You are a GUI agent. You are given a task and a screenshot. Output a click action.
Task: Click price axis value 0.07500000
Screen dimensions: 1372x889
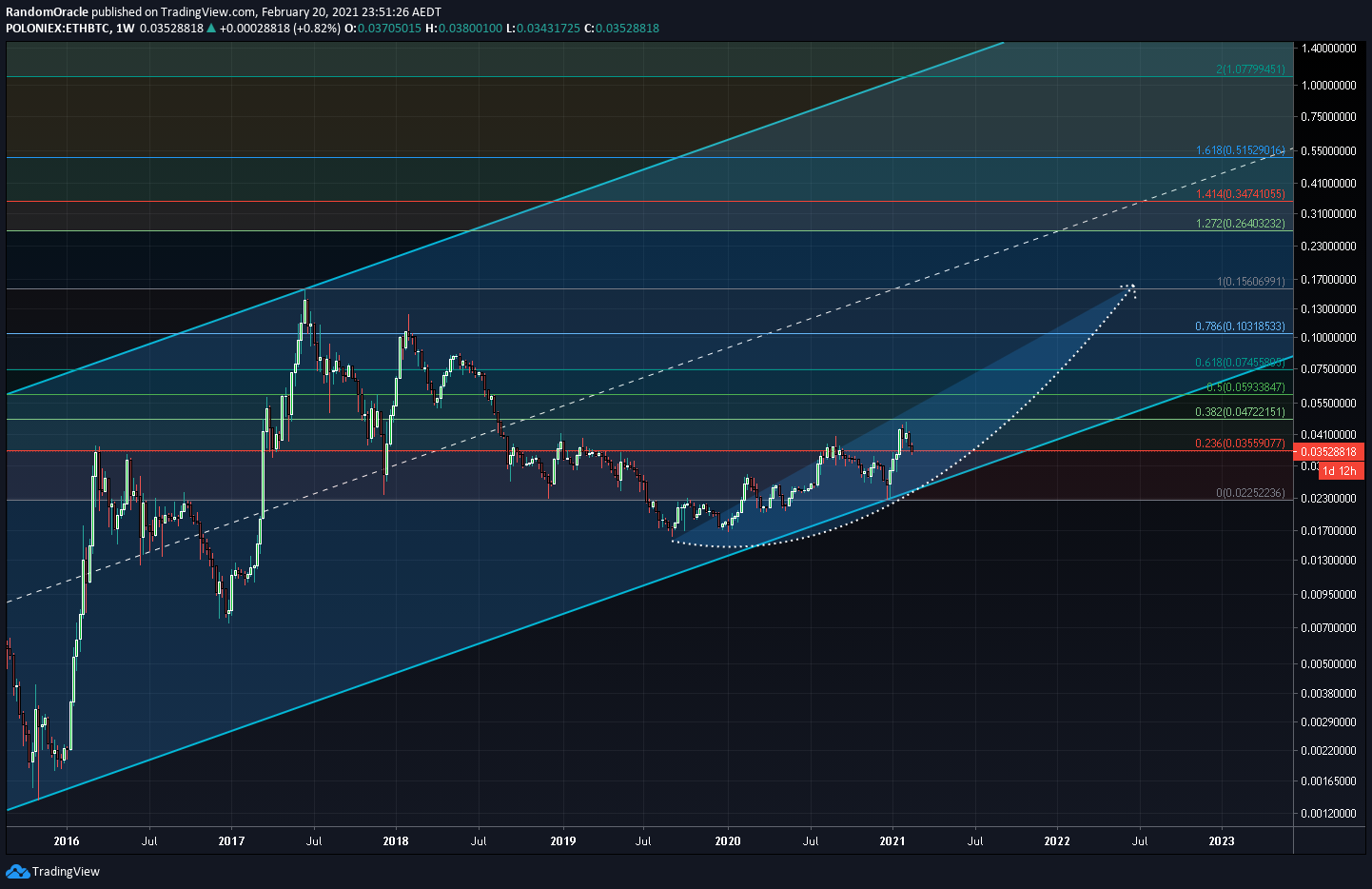1328,369
